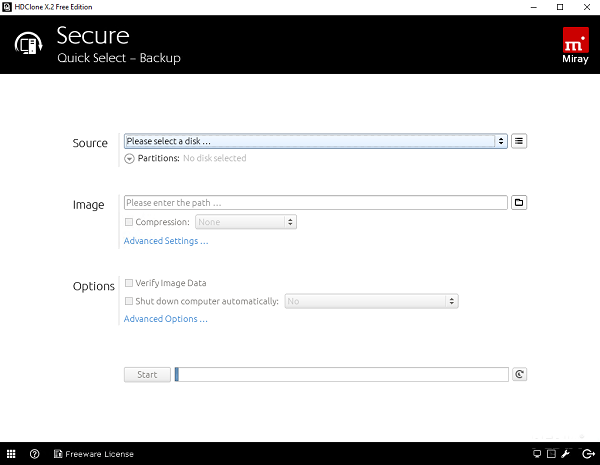
Task: Open the wrench settings icon
Action: coord(565,454)
